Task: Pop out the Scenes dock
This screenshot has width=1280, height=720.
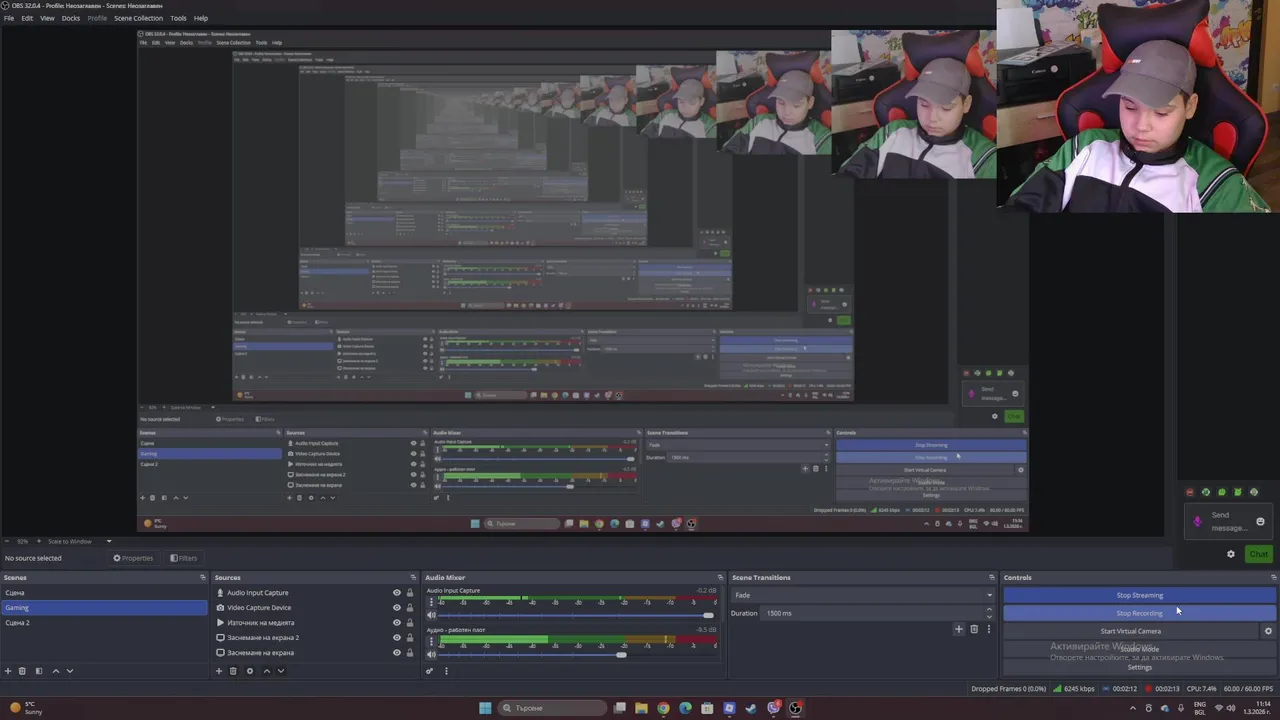Action: point(203,577)
